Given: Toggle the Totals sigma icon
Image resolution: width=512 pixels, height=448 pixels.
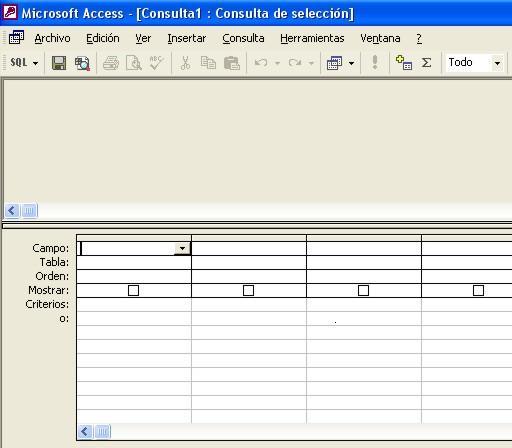Looking at the screenshot, I should (426, 63).
